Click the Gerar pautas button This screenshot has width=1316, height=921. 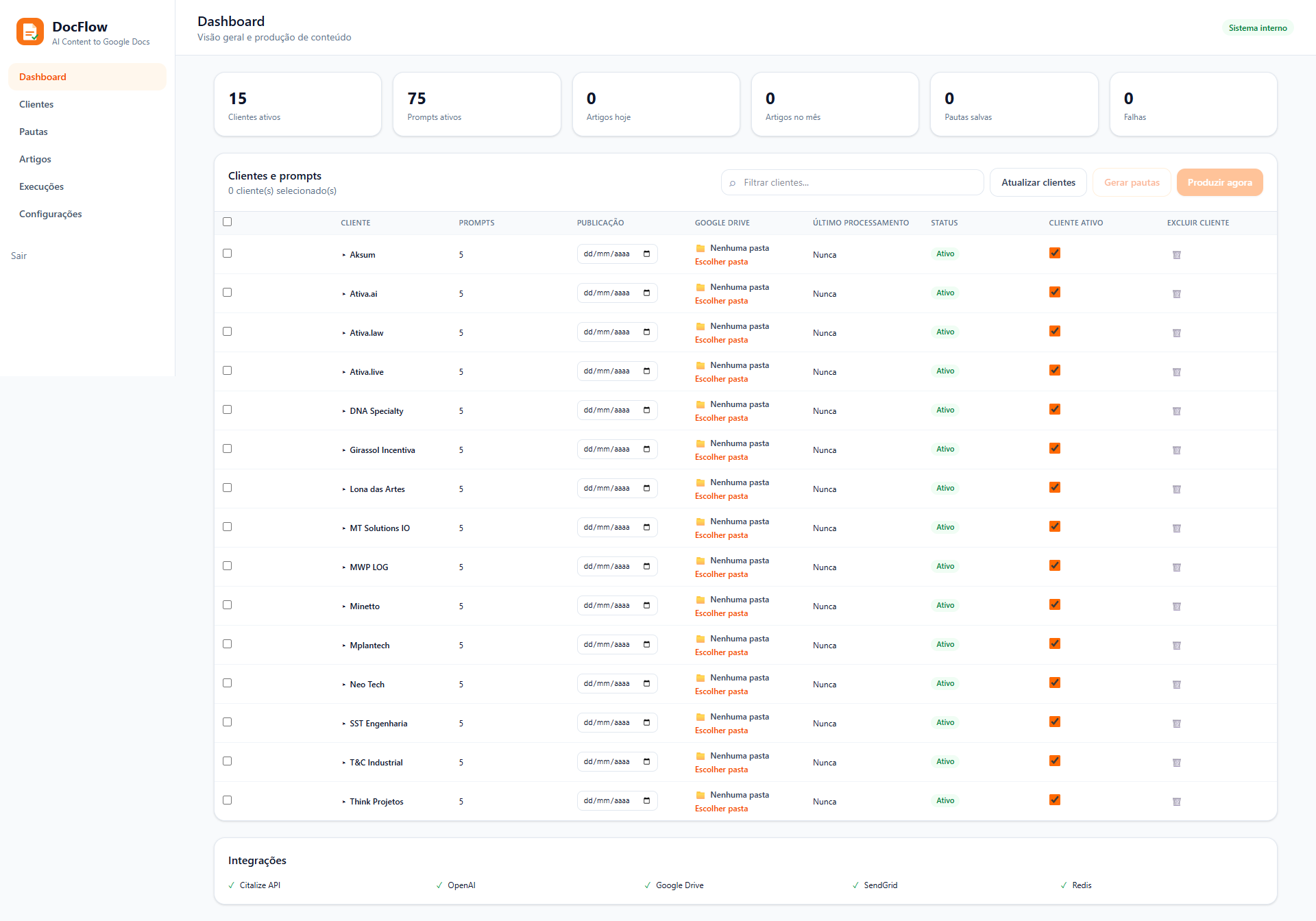click(x=1132, y=182)
